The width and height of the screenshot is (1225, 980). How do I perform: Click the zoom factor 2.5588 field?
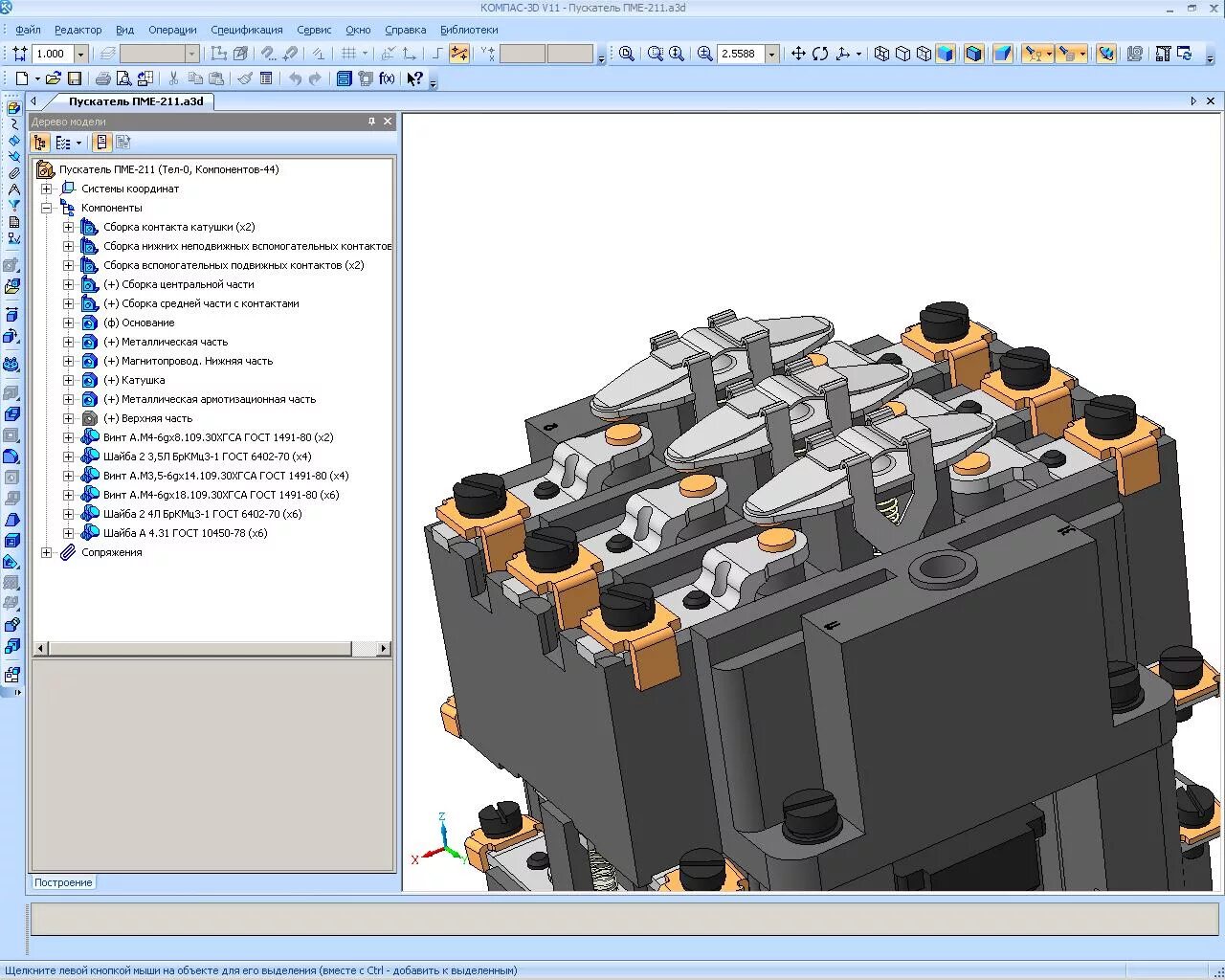click(x=741, y=54)
